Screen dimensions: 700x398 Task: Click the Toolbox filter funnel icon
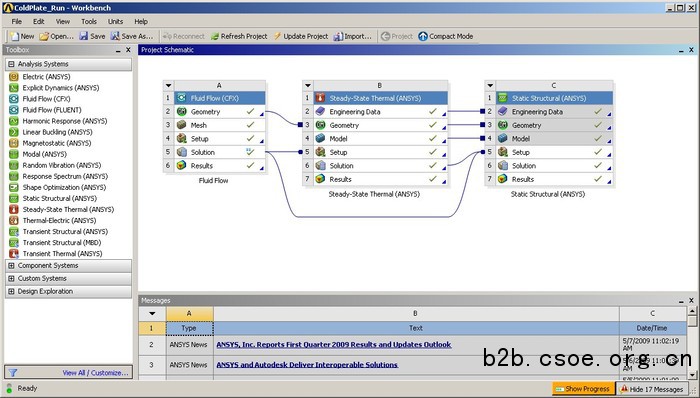tap(13, 373)
